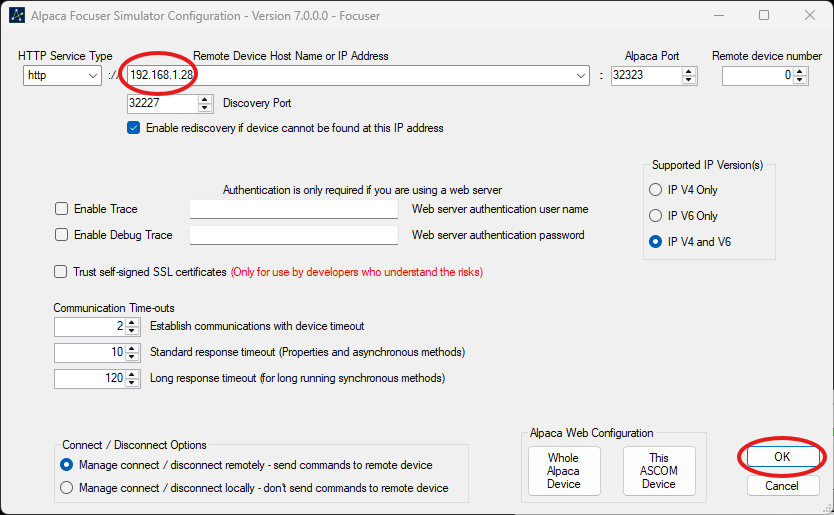Click the establish communications timeout field
This screenshot has height=515, width=834.
coord(89,326)
